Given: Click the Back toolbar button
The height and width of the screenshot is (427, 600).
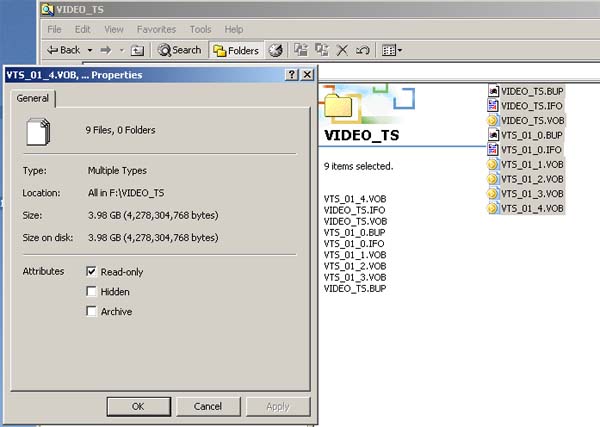Looking at the screenshot, I should (63, 50).
